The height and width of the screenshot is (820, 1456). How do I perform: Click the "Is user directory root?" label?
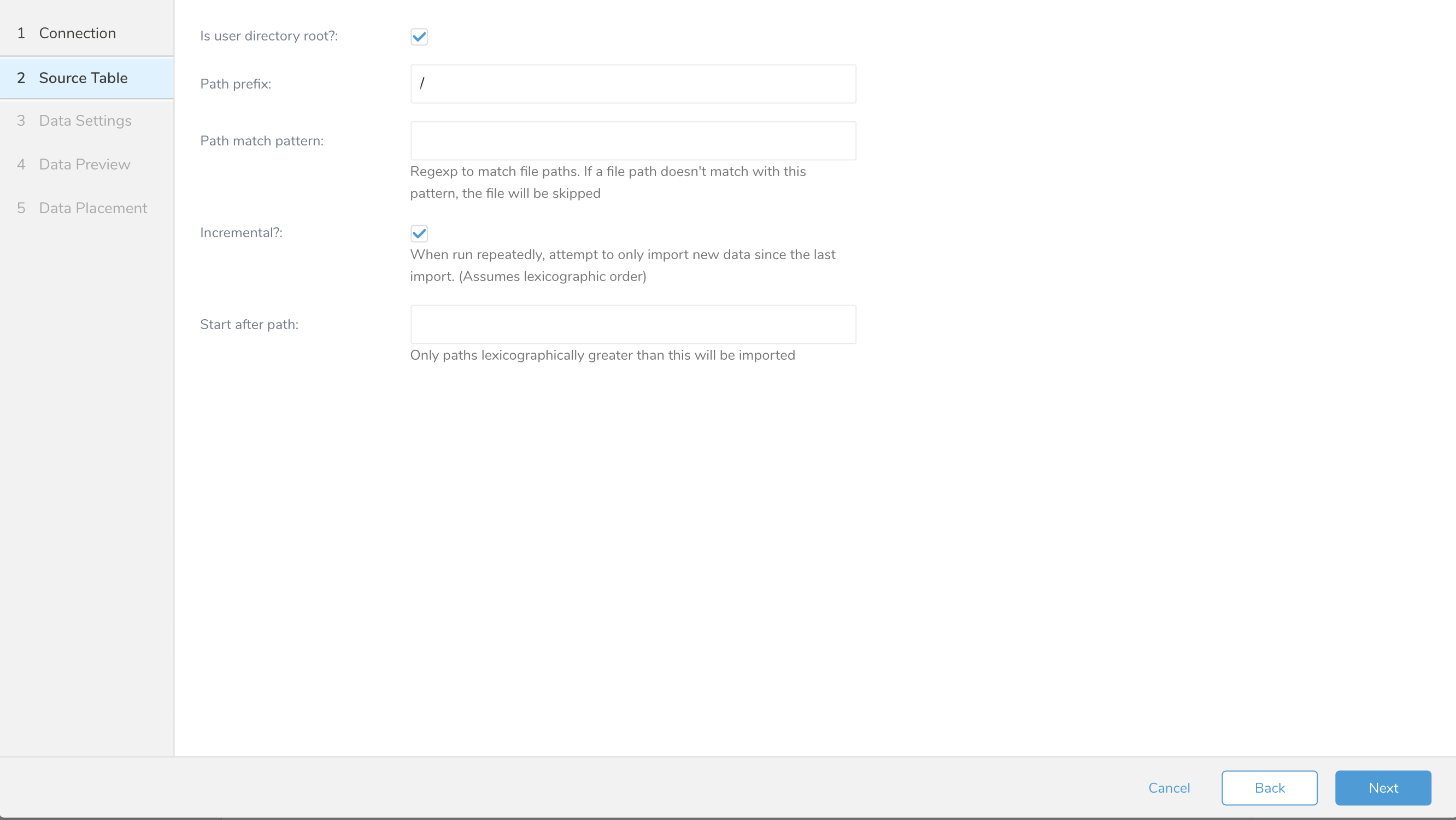[x=268, y=36]
